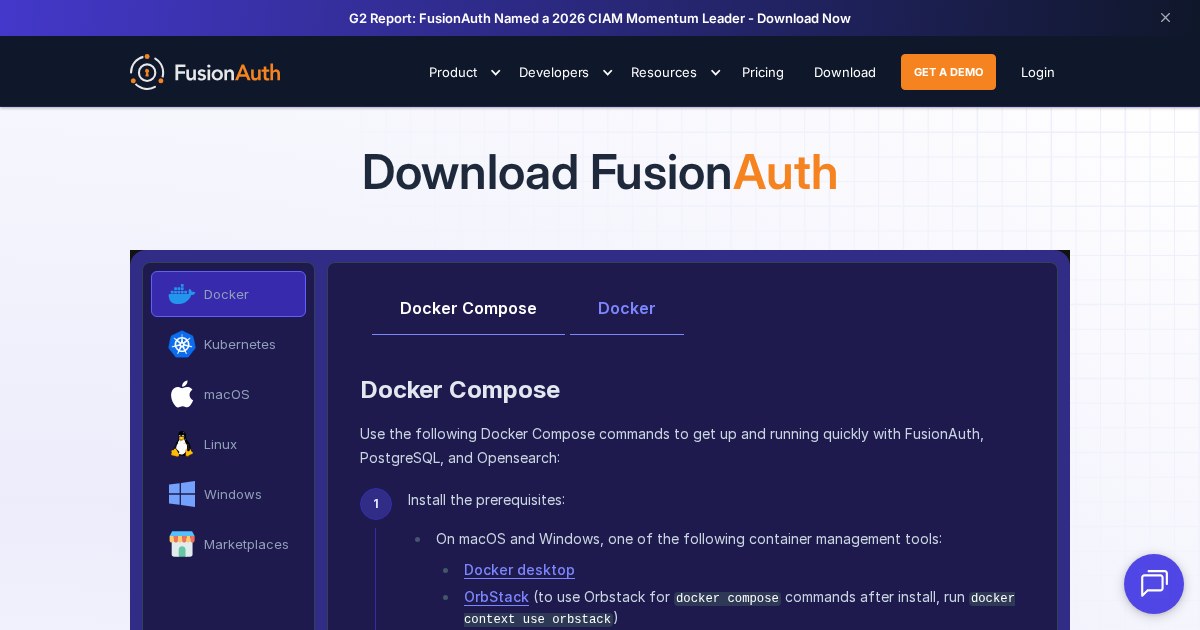The height and width of the screenshot is (630, 1200).
Task: Click the FusionAuth logo icon
Action: pyautogui.click(x=147, y=72)
